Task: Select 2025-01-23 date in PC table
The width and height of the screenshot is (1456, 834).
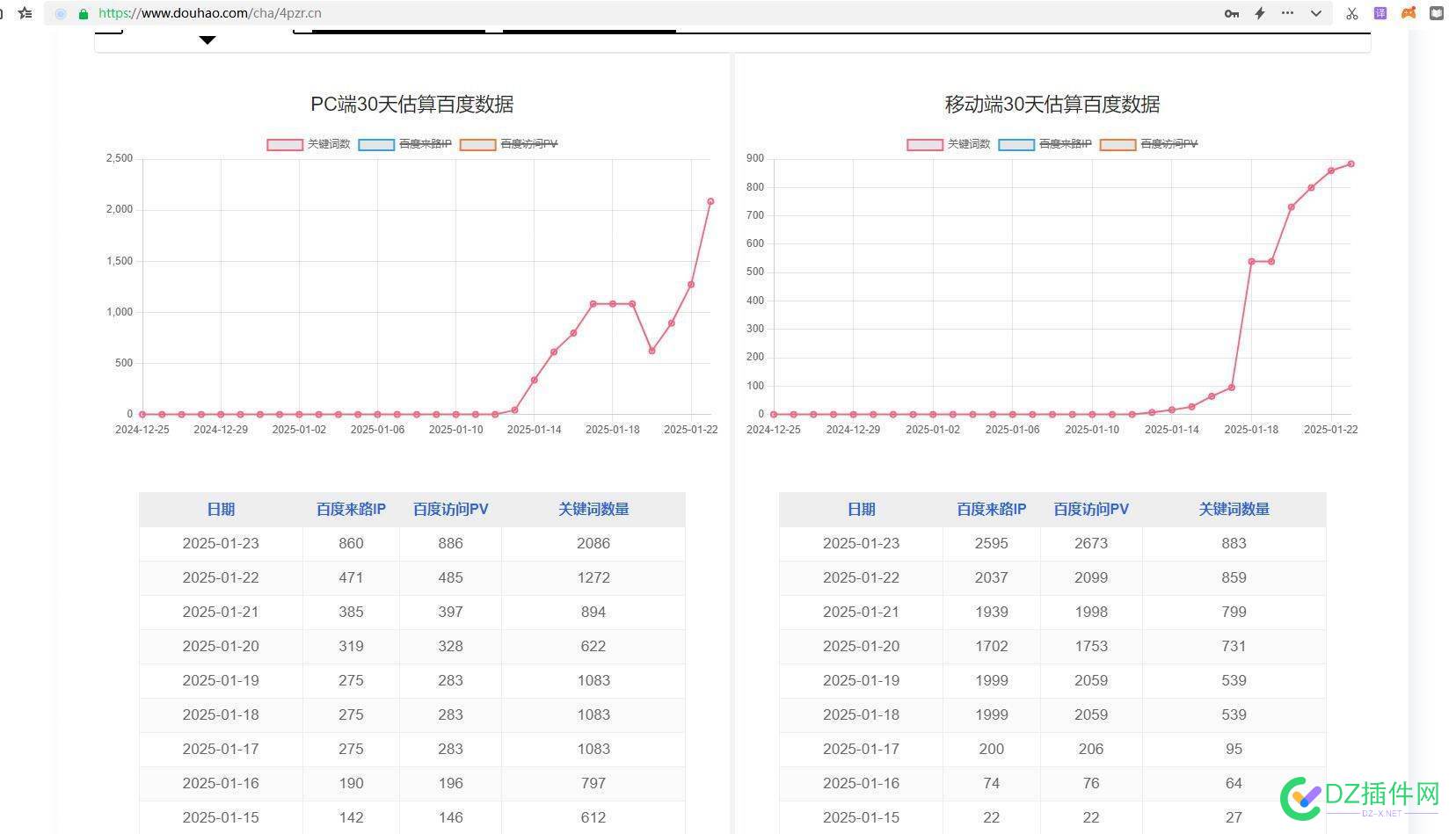Action: (x=221, y=543)
